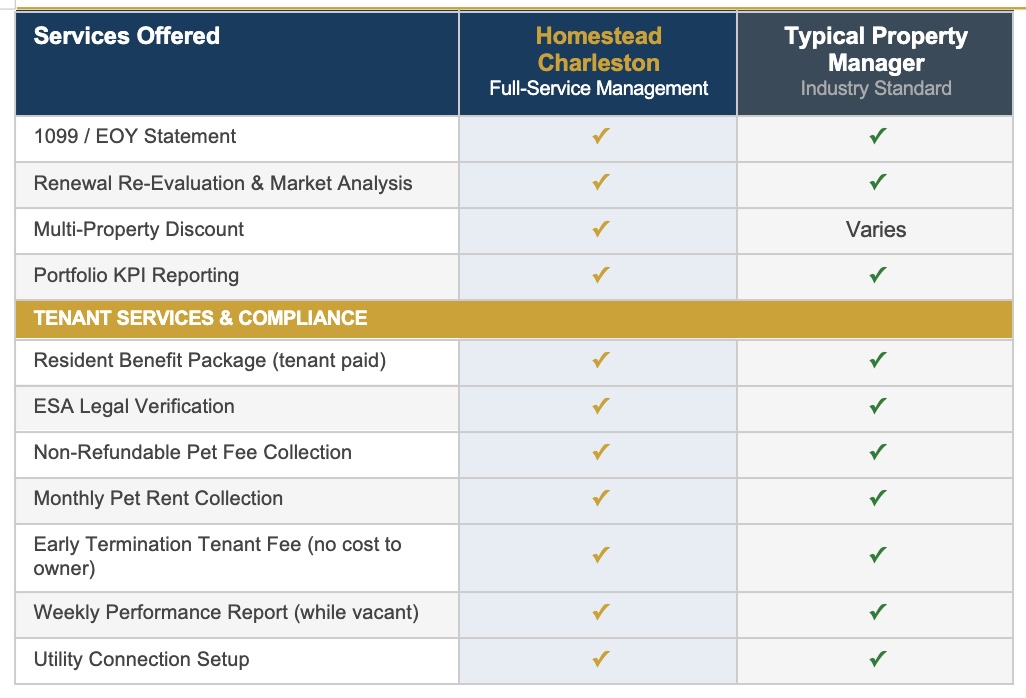Image resolution: width=1026 pixels, height=698 pixels.
Task: Click the Typical Property Manager column header
Action: [876, 62]
